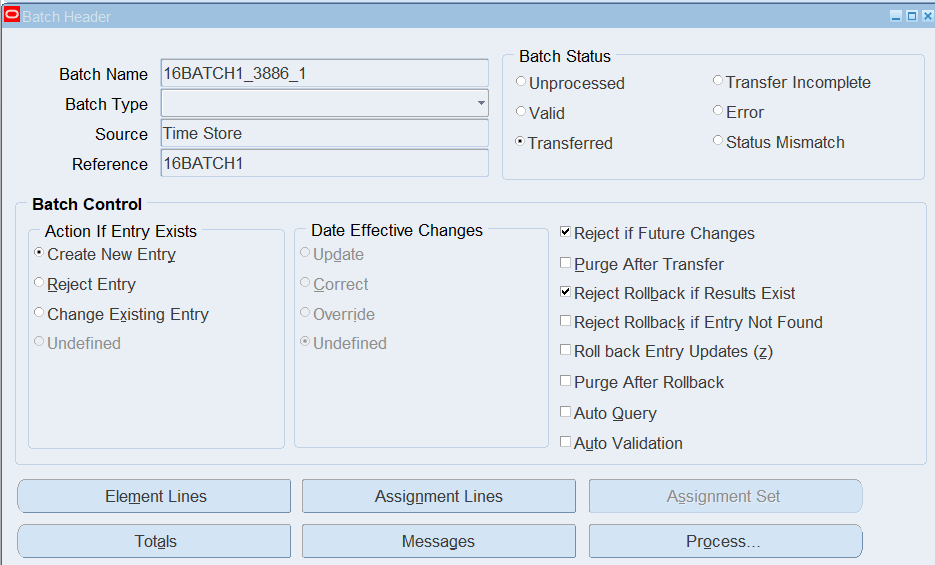Click the Assignment Lines button

click(x=438, y=496)
